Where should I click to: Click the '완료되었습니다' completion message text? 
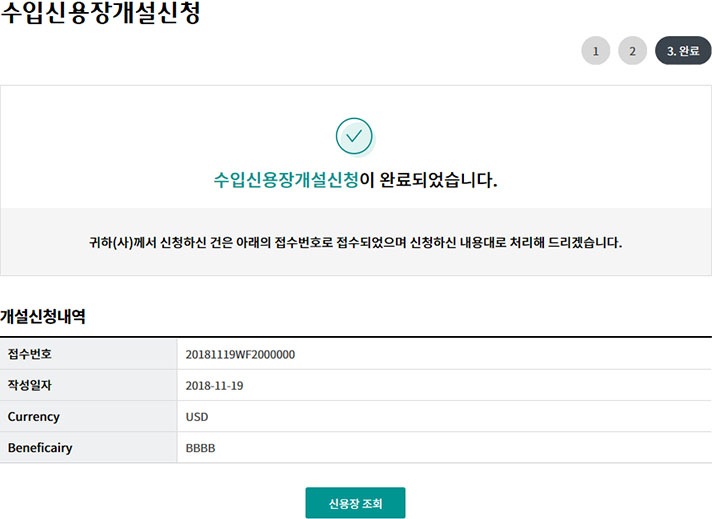click(428, 181)
